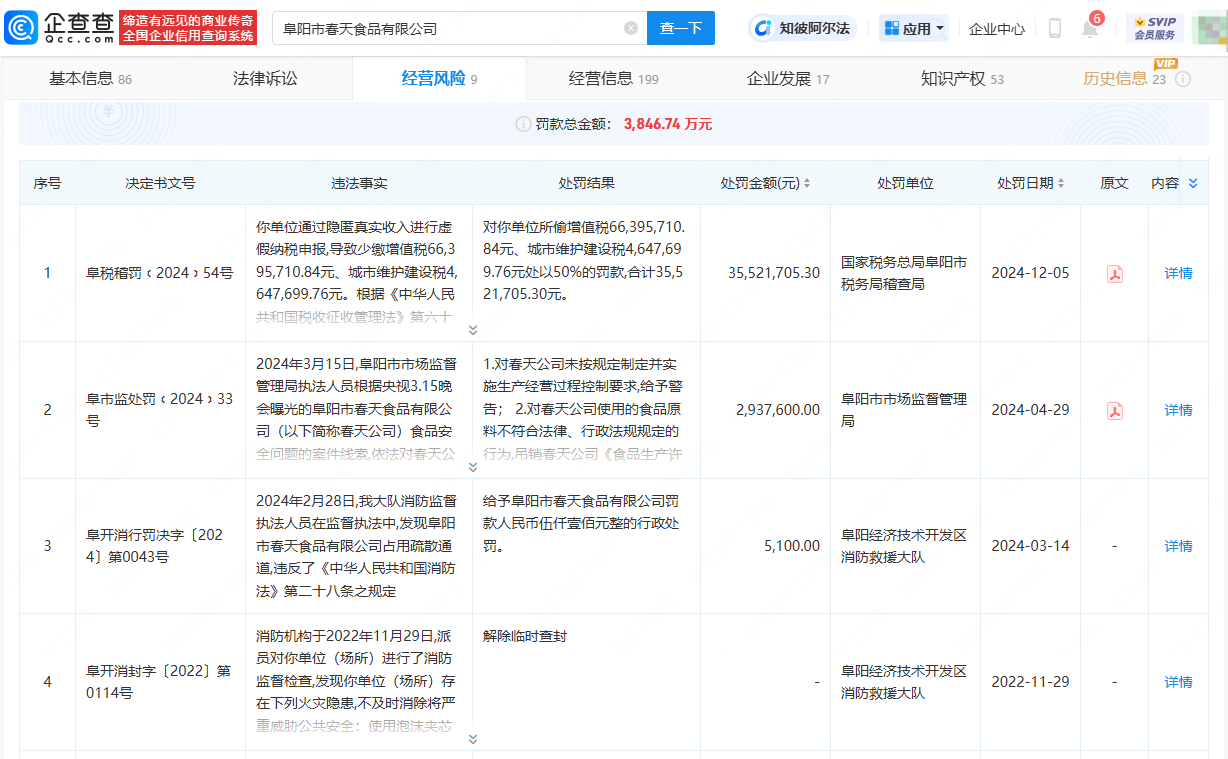Click the 解除临时查封 result text

(524, 636)
